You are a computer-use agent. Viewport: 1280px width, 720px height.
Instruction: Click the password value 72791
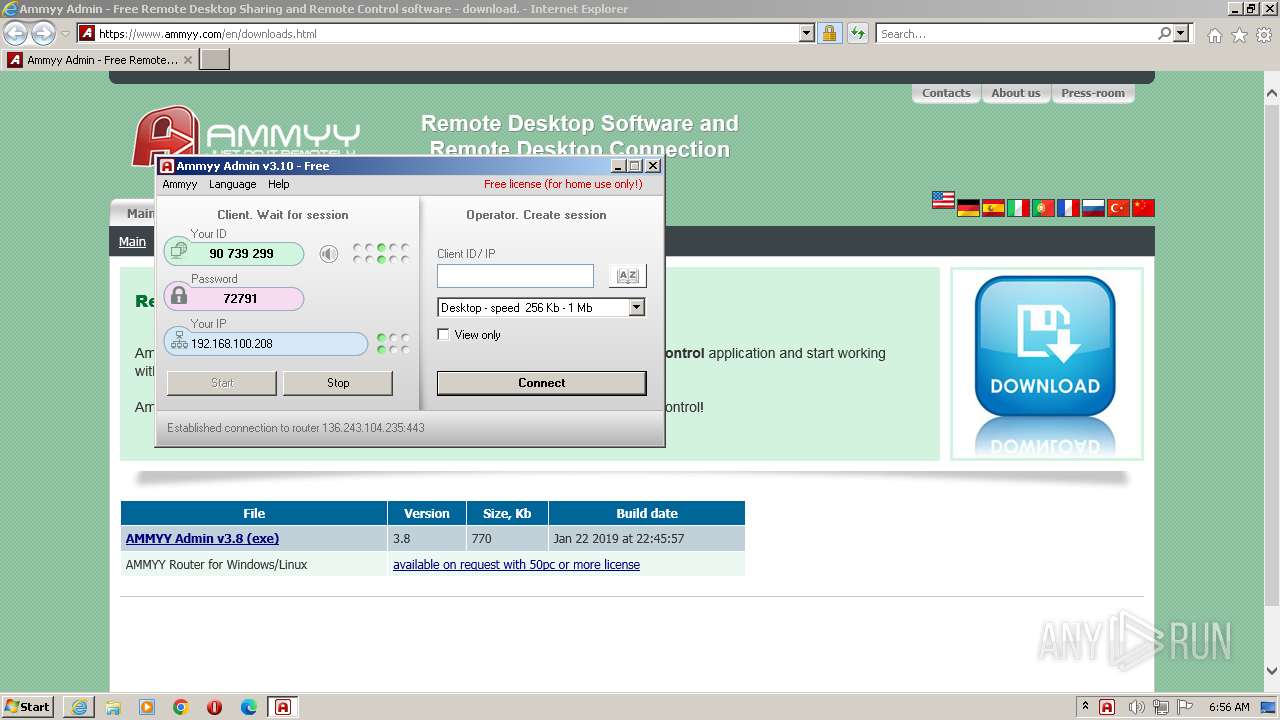(240, 298)
